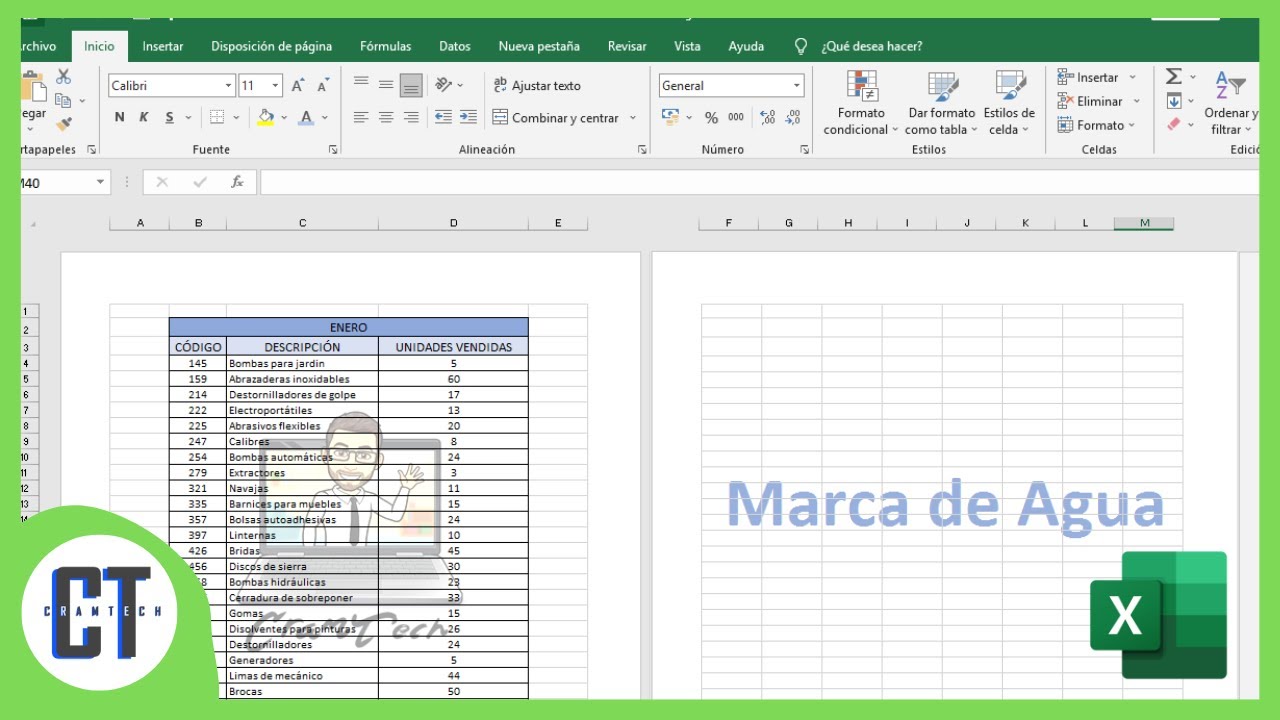Open the font color dropdown arrow
Screen dimensions: 1280x720
point(325,117)
